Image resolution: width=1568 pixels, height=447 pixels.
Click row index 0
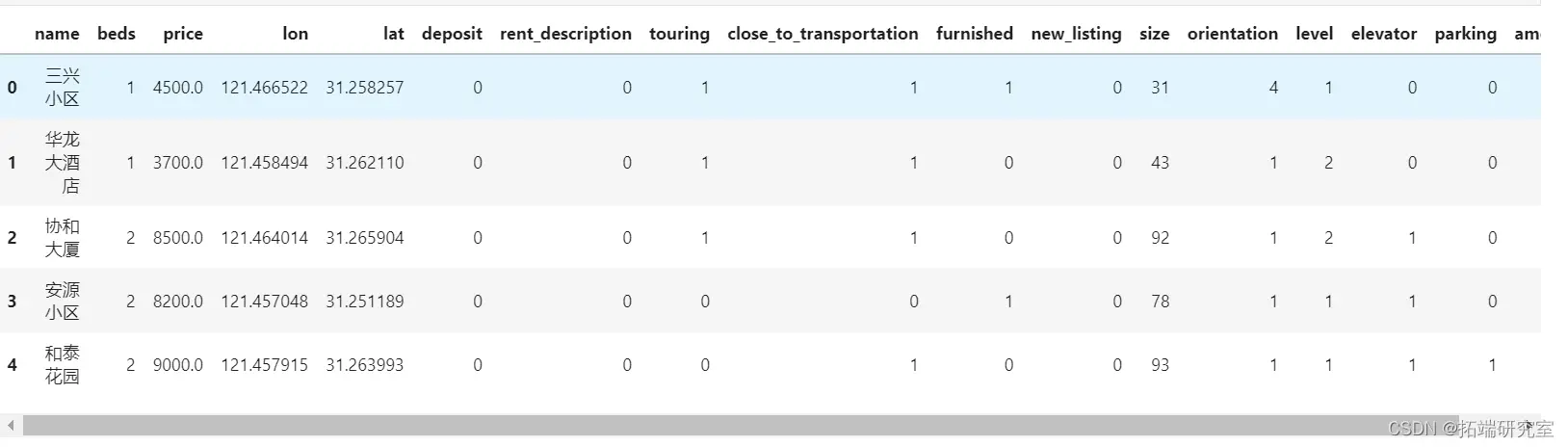click(x=13, y=88)
